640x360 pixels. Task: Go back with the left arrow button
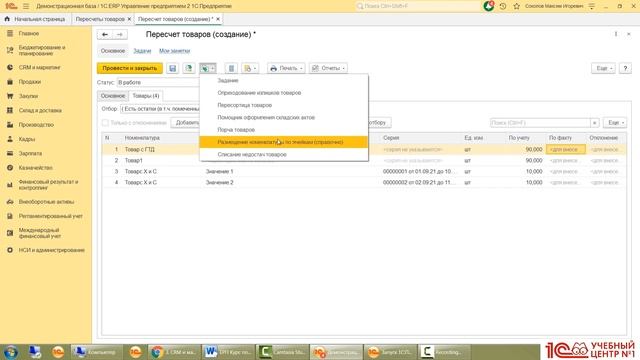[x=105, y=35]
